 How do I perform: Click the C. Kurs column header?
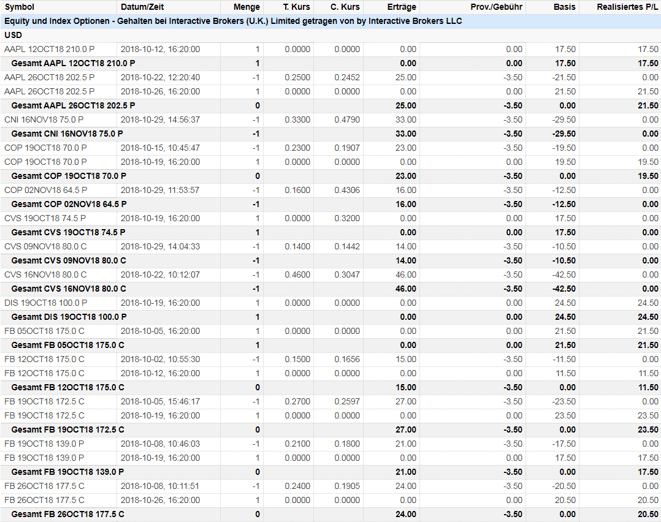[x=345, y=7]
